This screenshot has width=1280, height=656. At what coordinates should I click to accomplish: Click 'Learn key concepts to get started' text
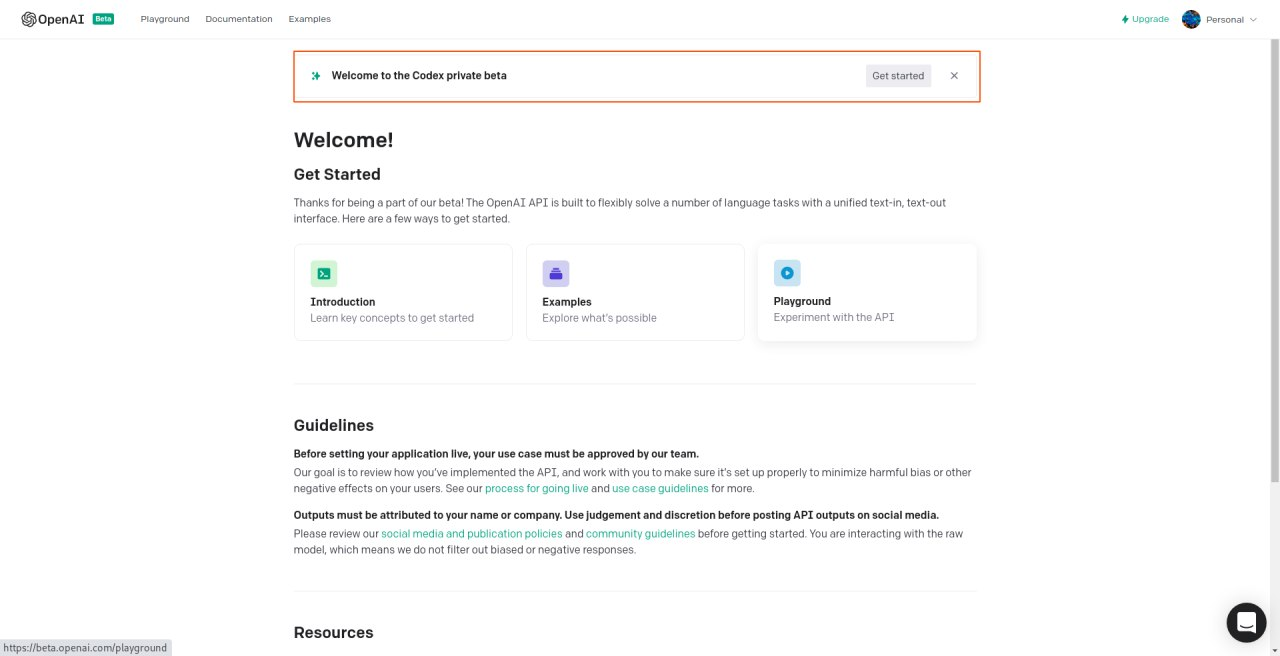(392, 318)
